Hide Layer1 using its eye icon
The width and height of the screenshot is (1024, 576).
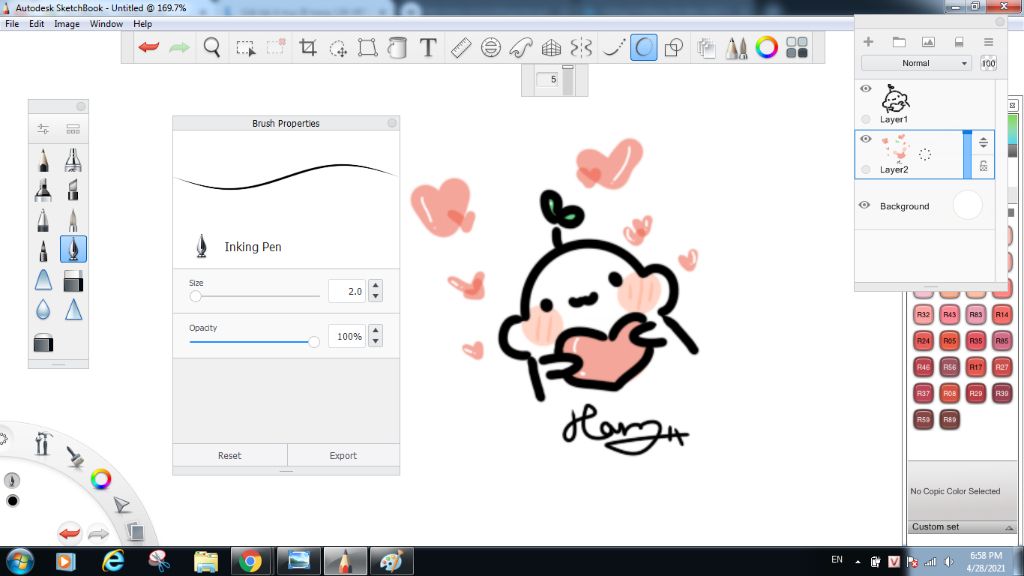point(865,89)
